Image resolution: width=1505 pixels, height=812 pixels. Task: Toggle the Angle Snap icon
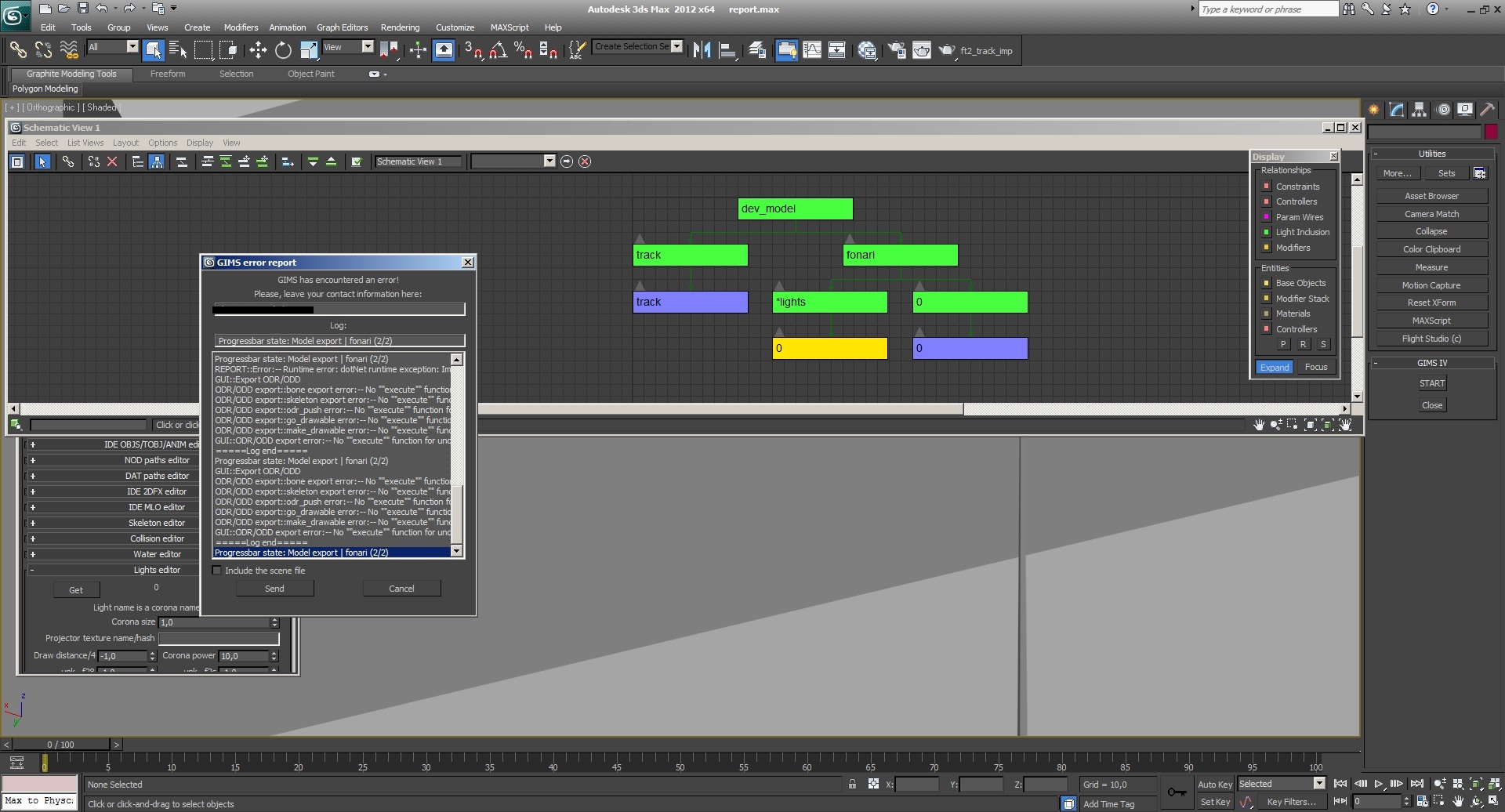pyautogui.click(x=498, y=51)
